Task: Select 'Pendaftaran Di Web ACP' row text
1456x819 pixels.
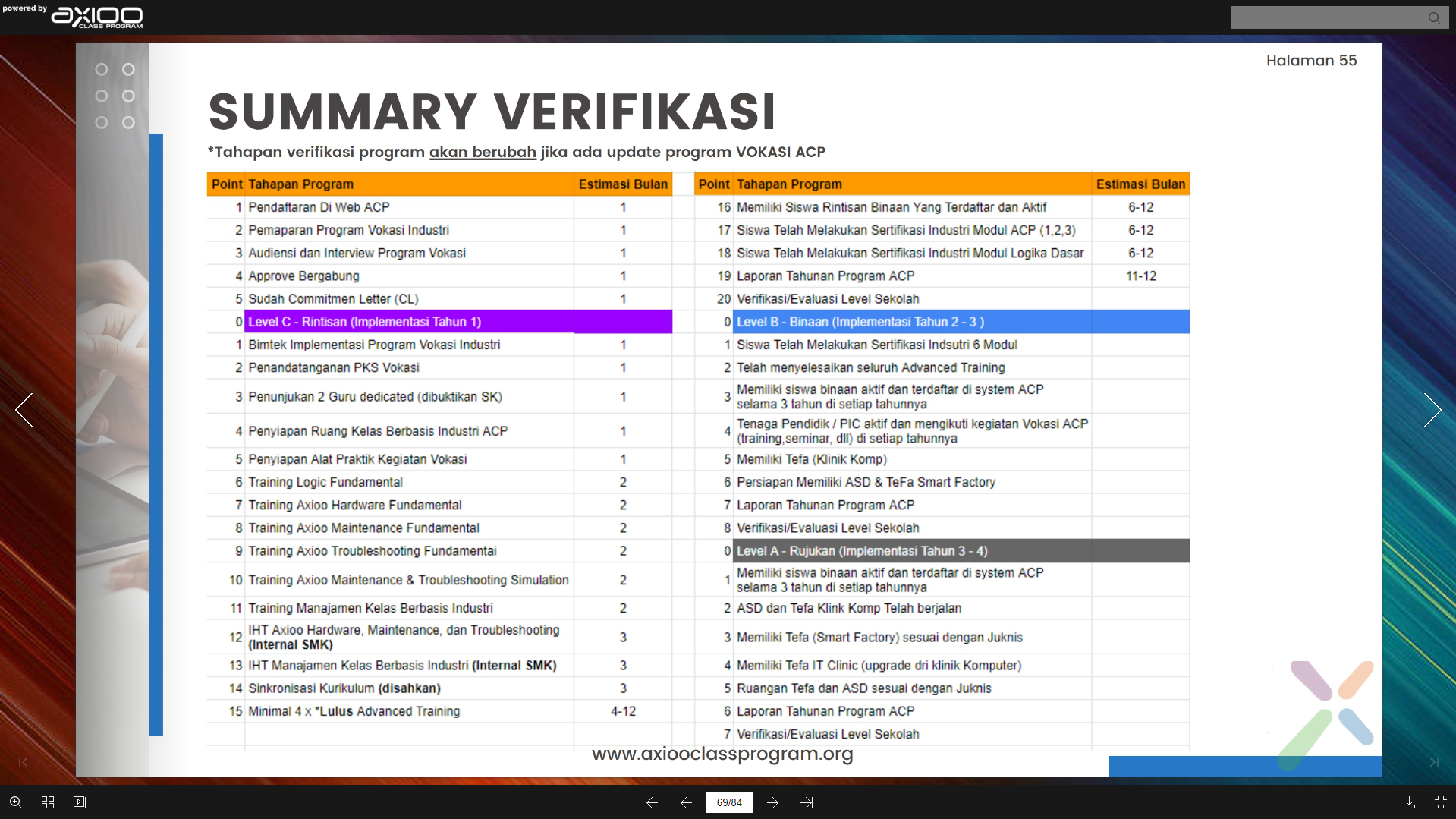Action: point(319,207)
